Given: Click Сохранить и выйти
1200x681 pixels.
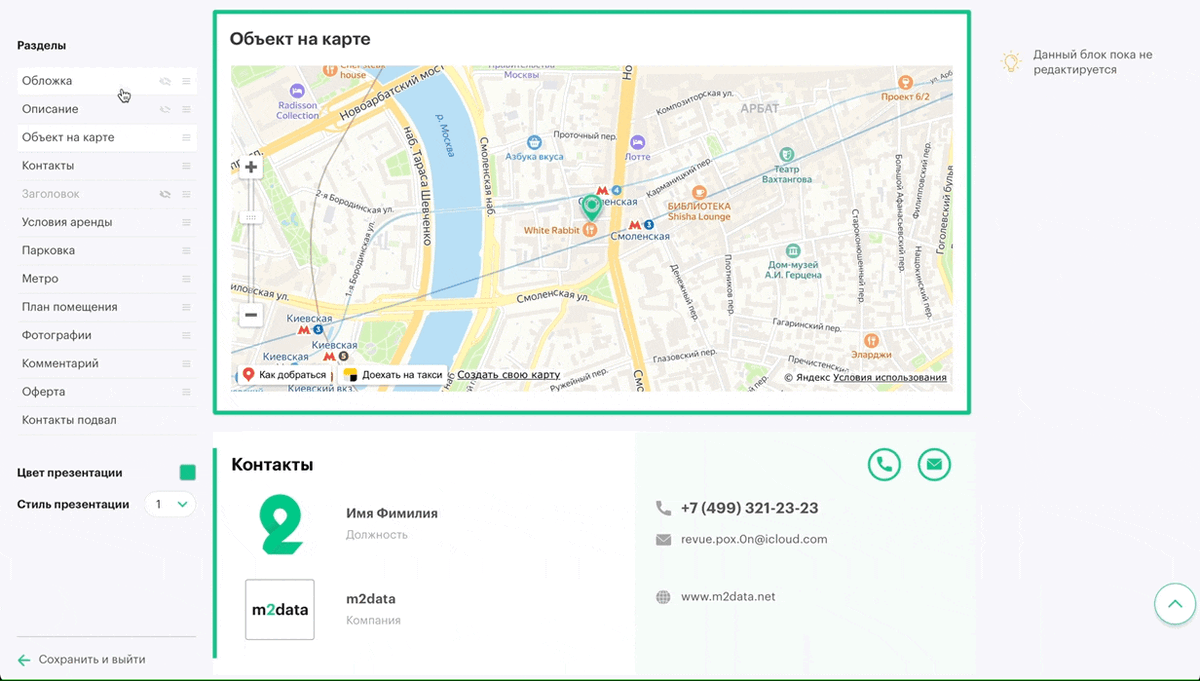Looking at the screenshot, I should (90, 659).
